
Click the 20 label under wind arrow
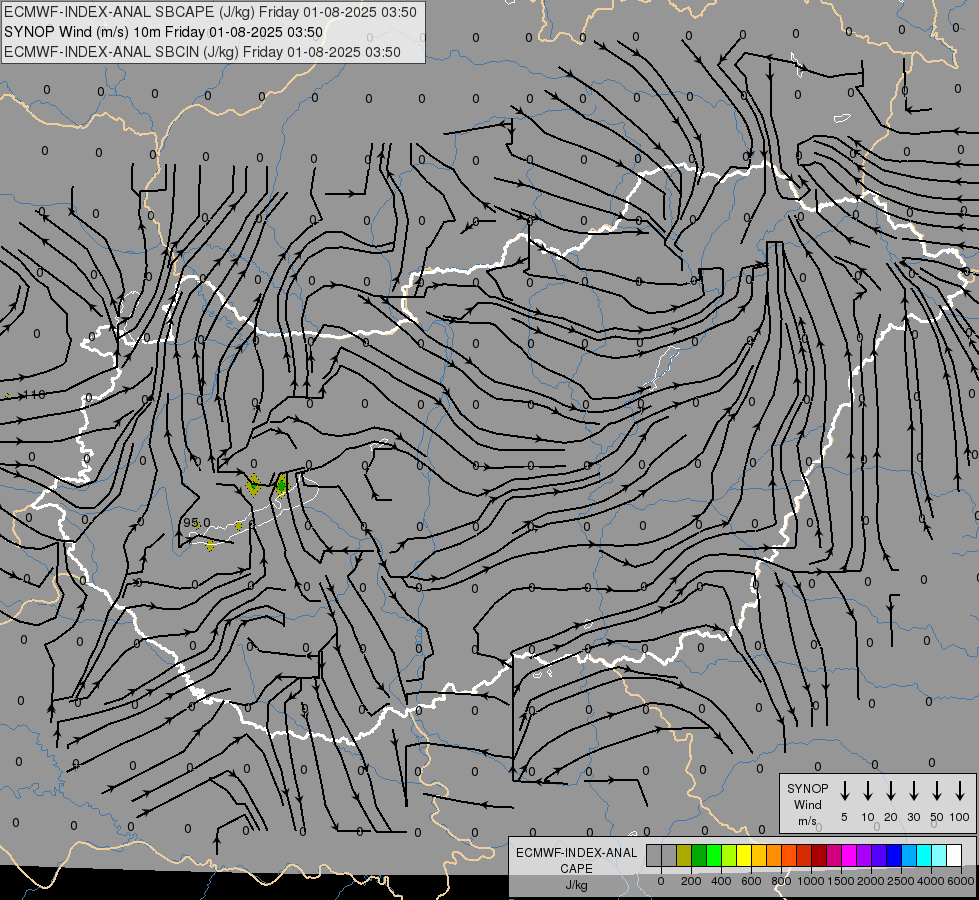coord(891,817)
